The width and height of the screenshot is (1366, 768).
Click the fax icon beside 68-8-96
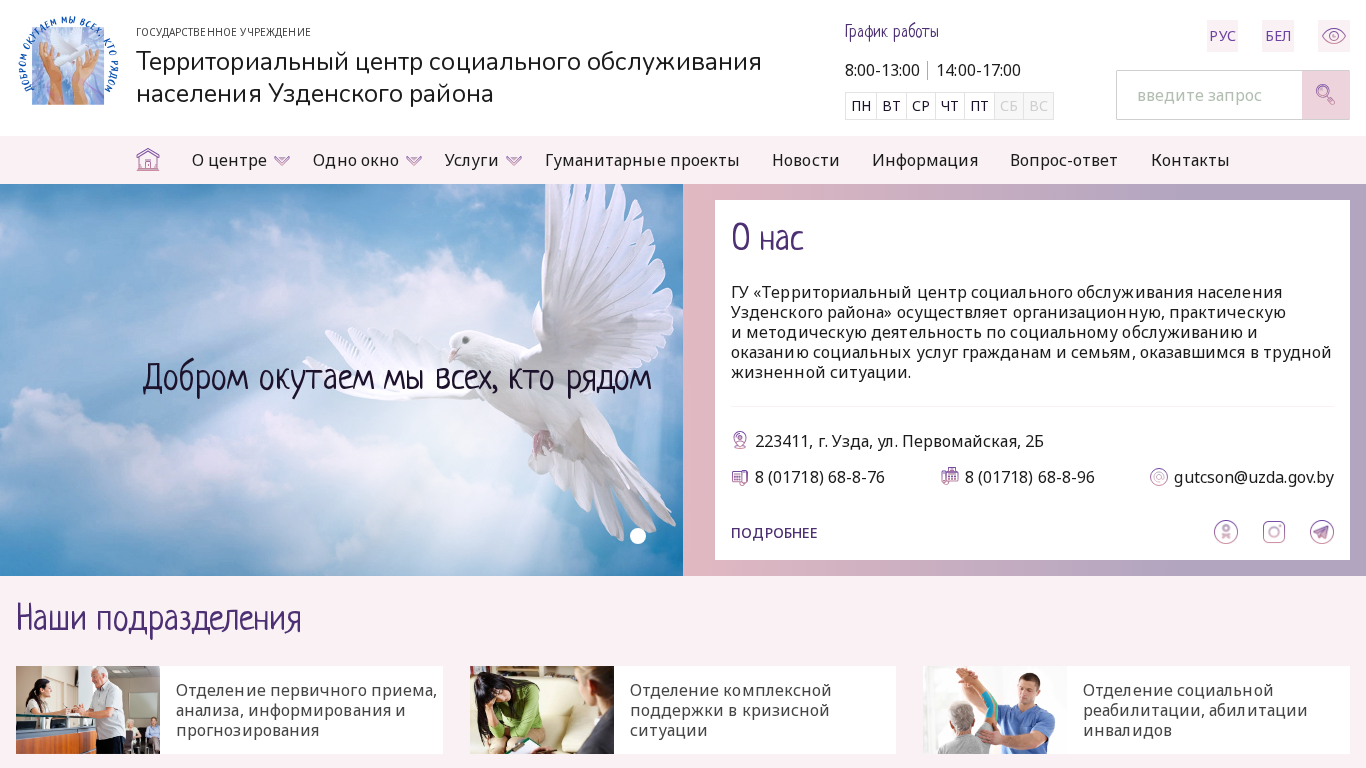pyautogui.click(x=950, y=476)
